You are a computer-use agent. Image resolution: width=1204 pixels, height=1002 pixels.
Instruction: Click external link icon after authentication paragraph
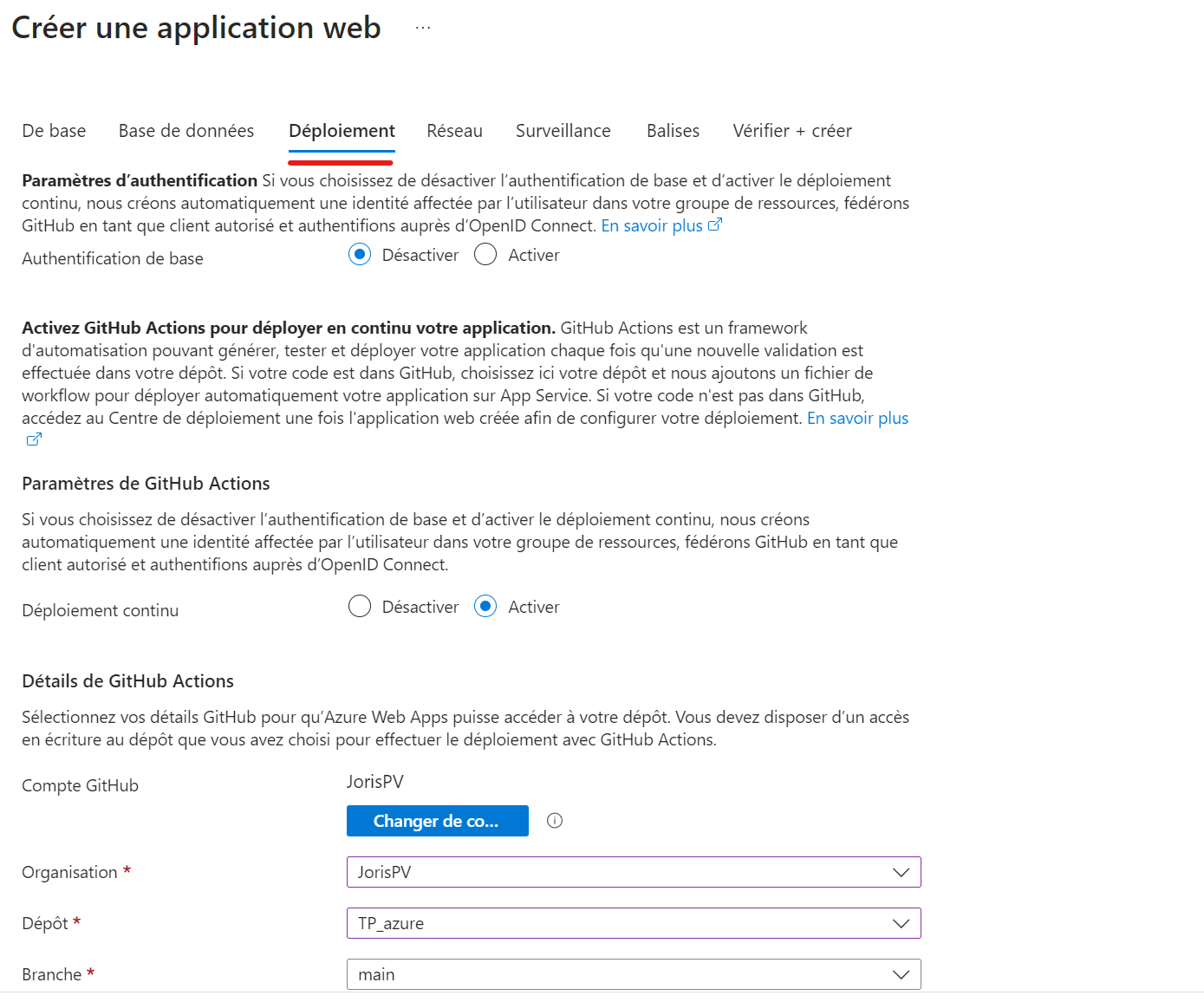(715, 225)
